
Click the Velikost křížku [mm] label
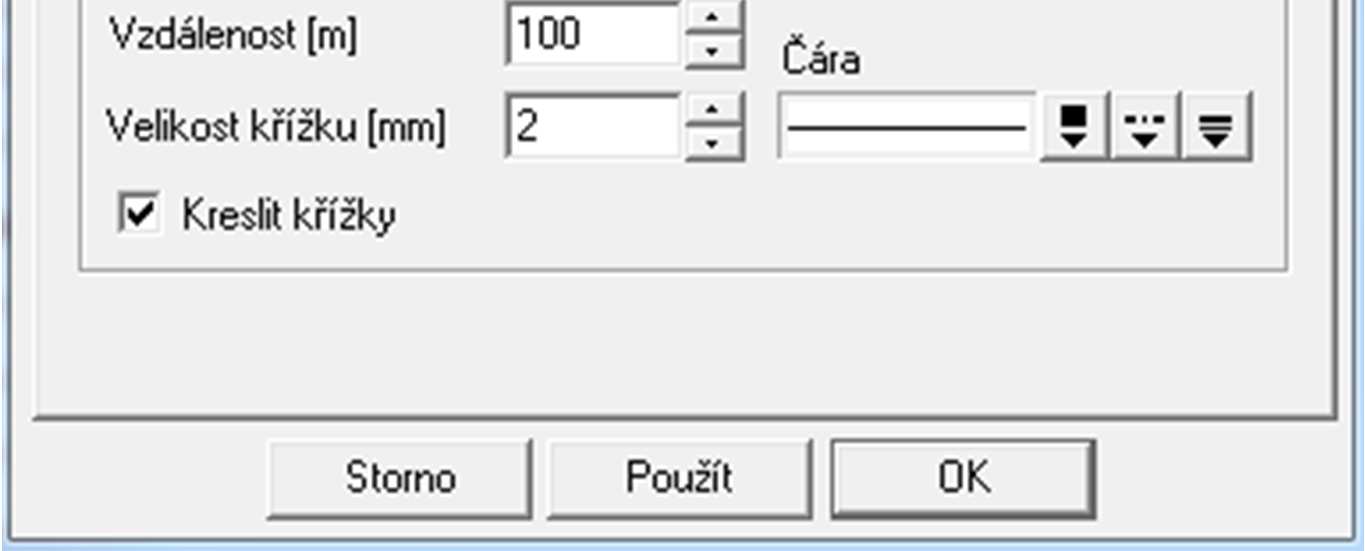pyautogui.click(x=277, y=127)
